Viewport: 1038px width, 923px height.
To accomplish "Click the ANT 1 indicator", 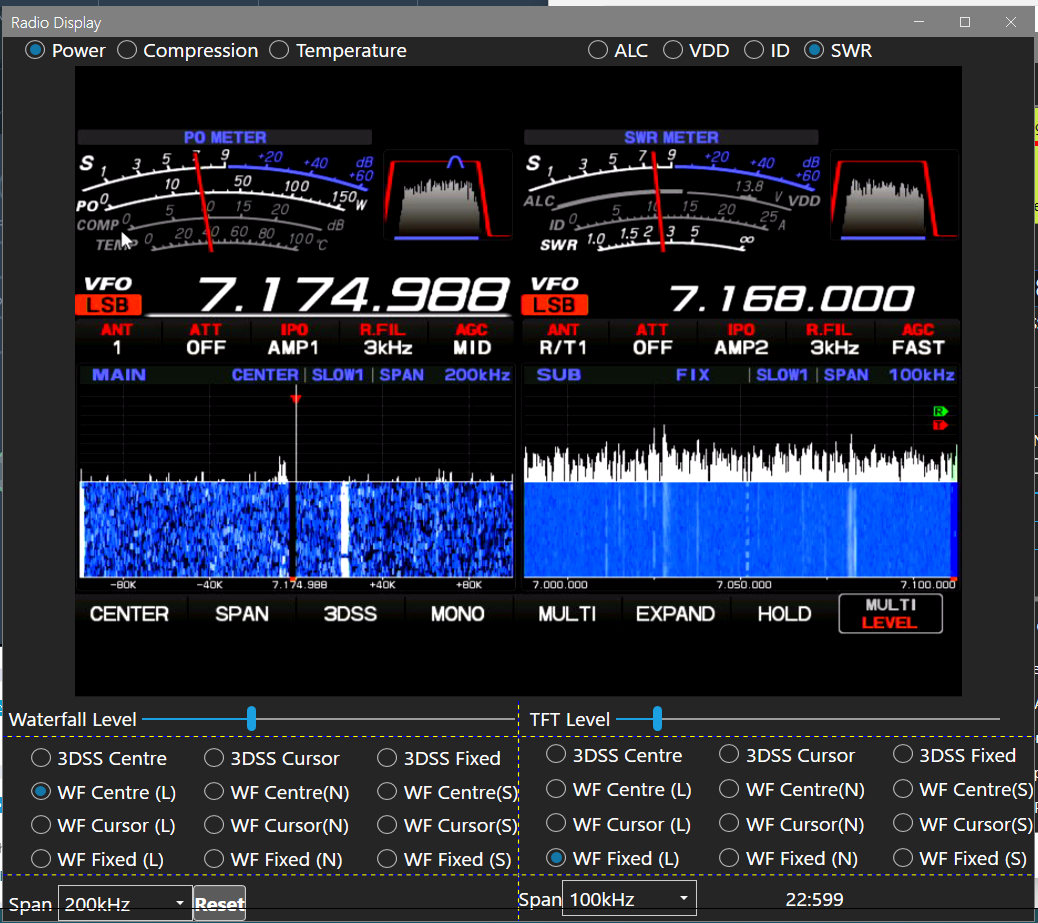I will click(117, 339).
